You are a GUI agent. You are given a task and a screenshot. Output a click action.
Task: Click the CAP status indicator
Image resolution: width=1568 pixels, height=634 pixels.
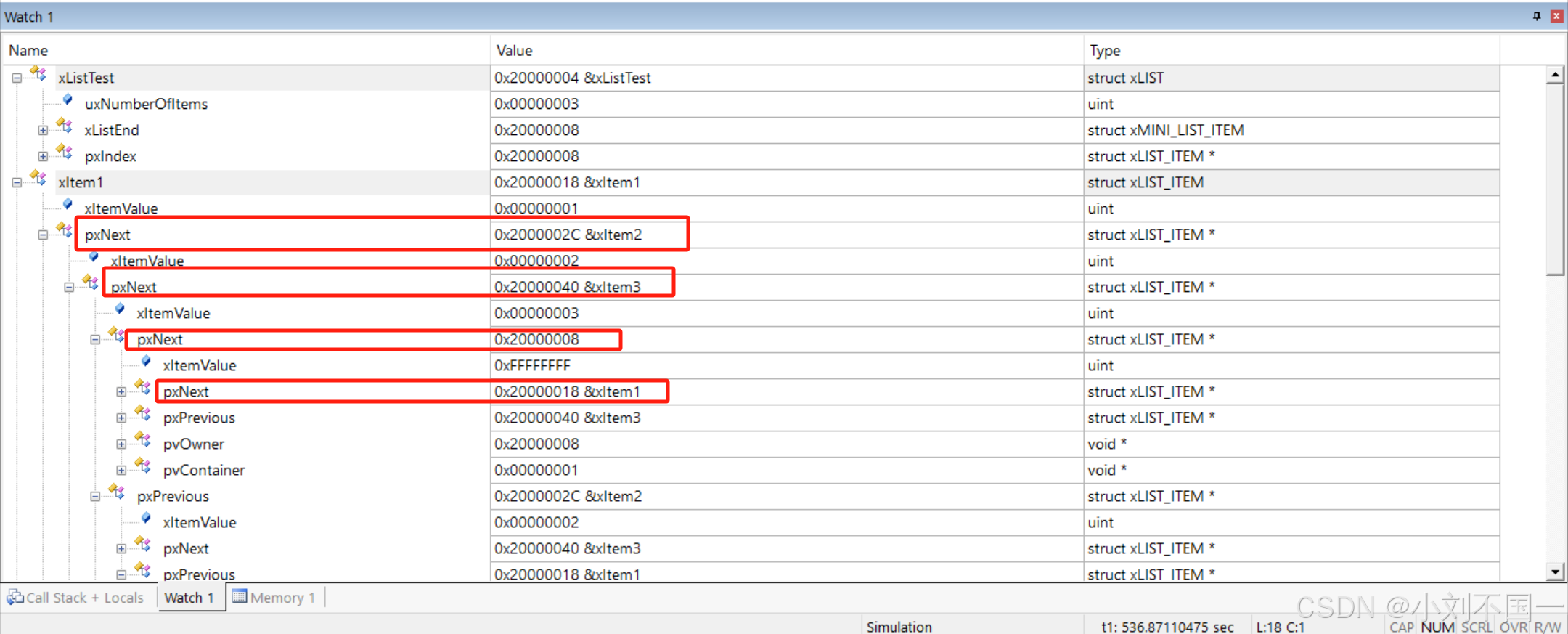1402,627
